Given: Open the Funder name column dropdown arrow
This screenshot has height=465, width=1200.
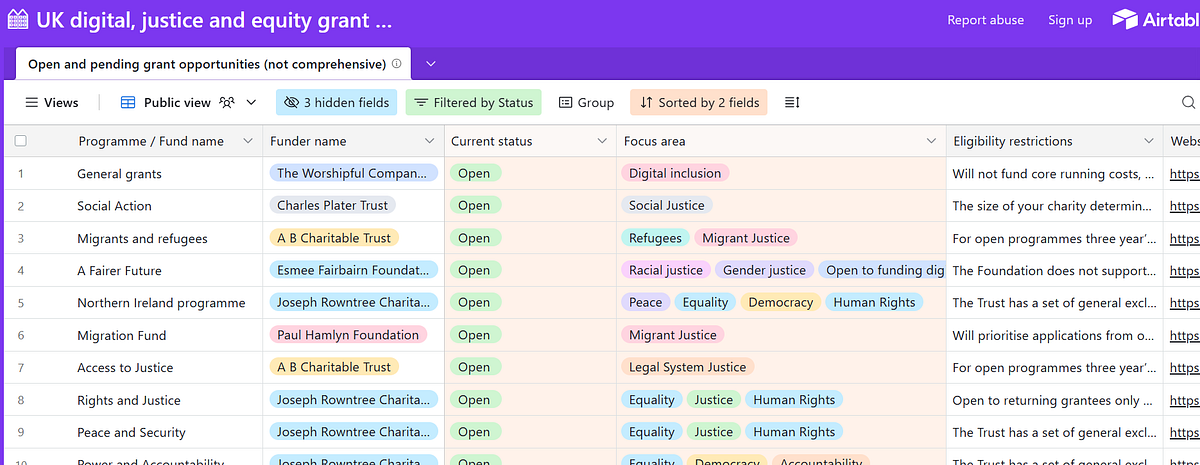Looking at the screenshot, I should pyautogui.click(x=430, y=141).
